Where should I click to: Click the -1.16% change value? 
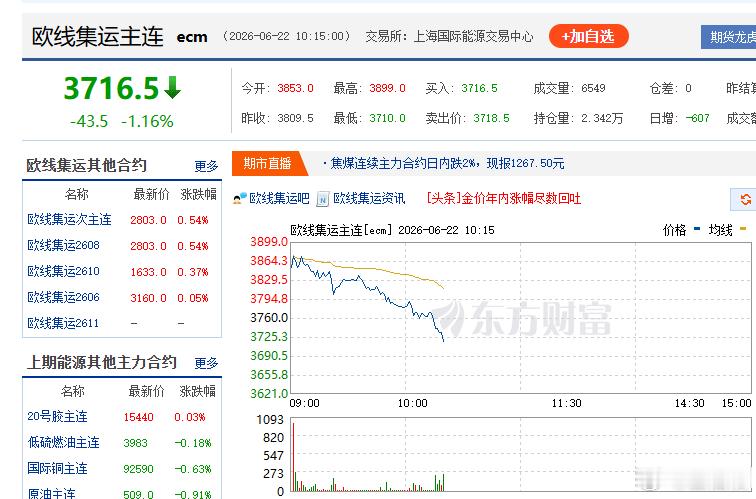147,121
